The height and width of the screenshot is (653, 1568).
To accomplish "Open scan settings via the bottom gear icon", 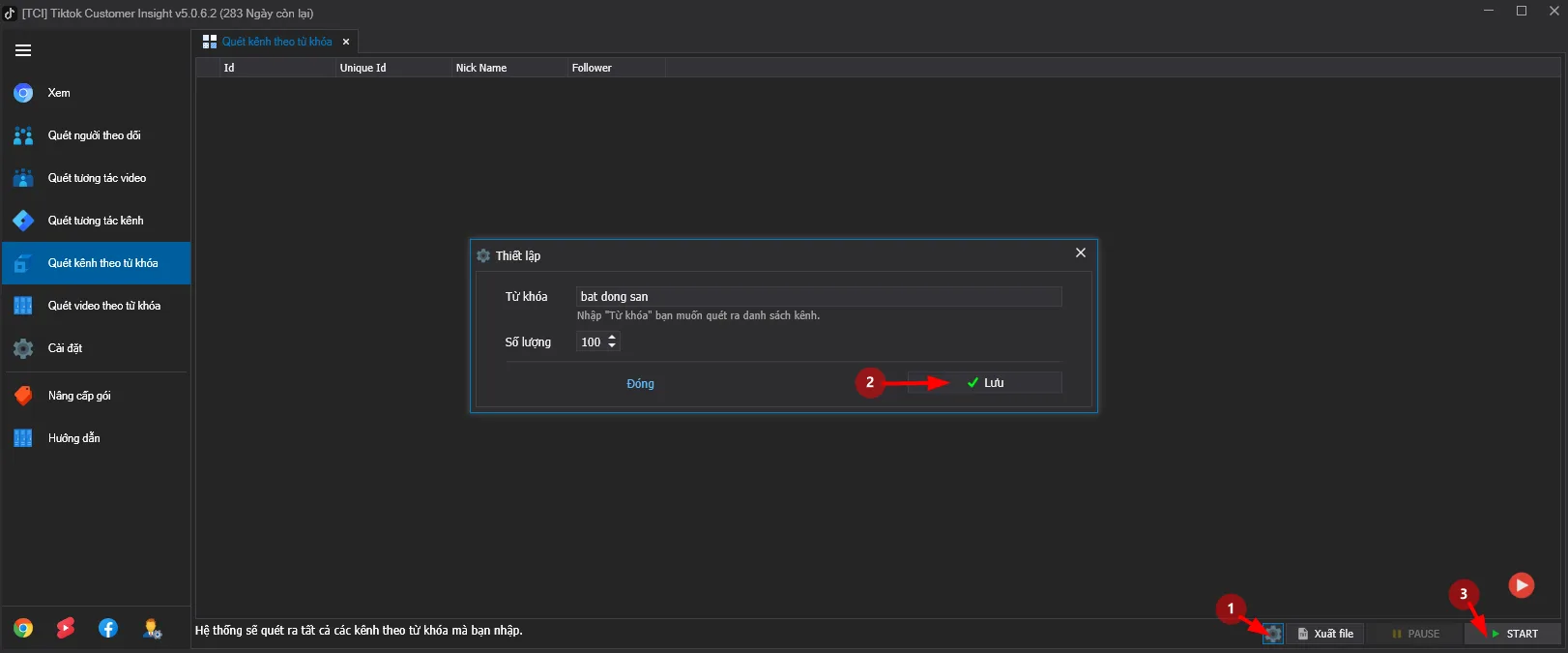I will (x=1273, y=634).
